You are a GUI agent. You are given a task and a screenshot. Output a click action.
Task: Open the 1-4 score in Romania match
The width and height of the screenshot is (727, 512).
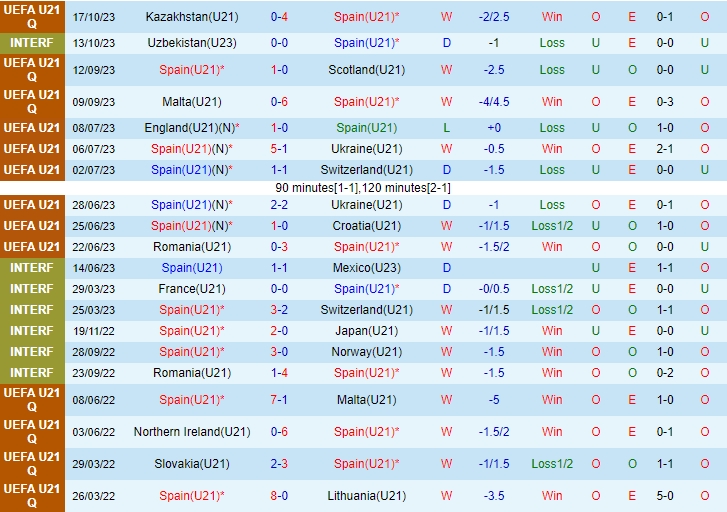coord(280,373)
